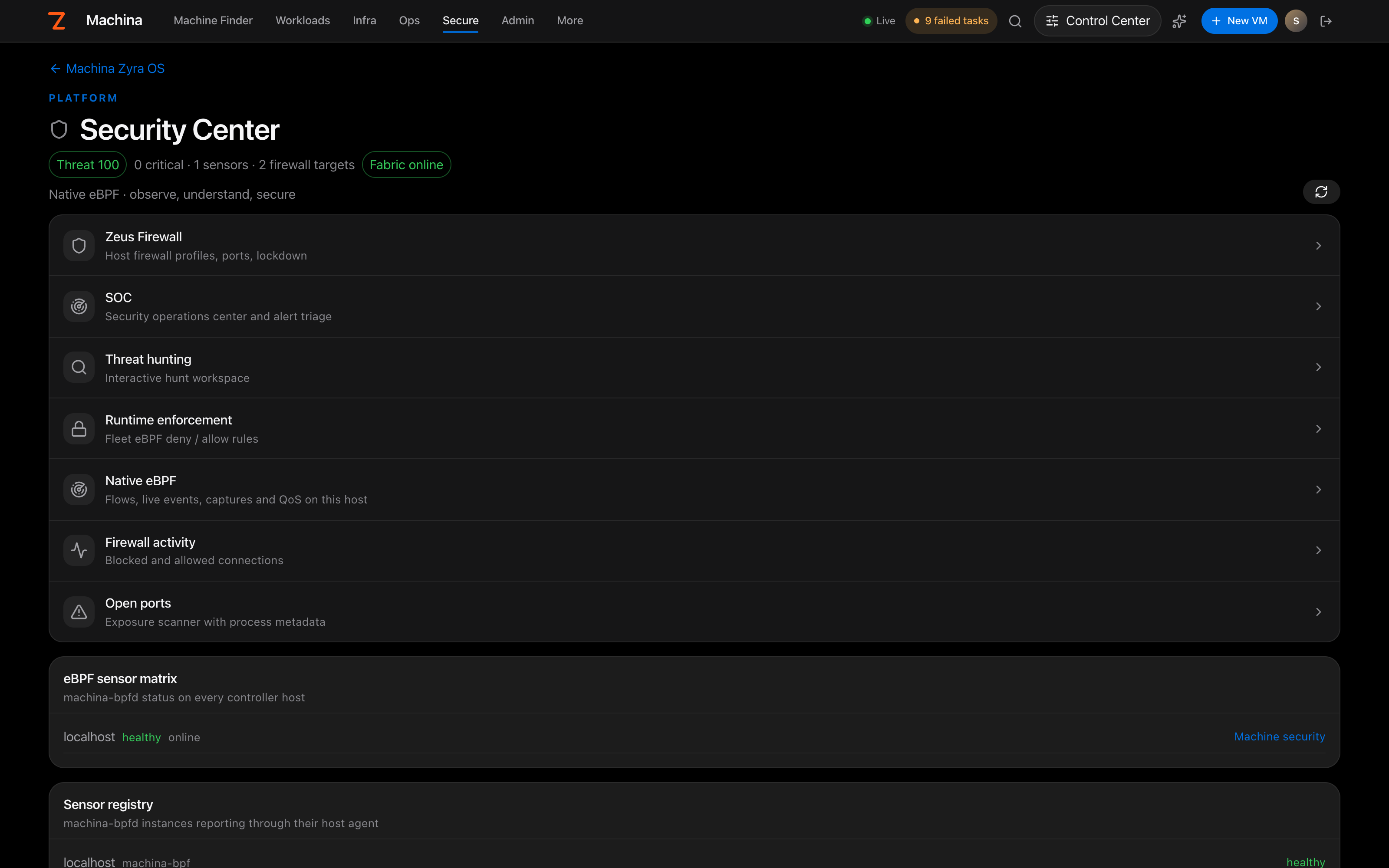Viewport: 1389px width, 868px height.
Task: Go back to Machina Zyra OS
Action: [x=107, y=68]
